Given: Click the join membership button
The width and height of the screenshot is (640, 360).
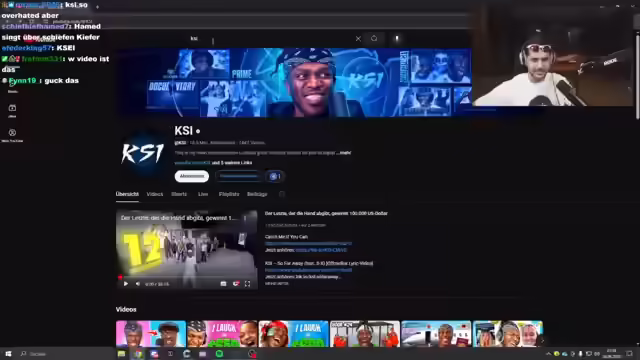Looking at the screenshot, I should 239,176.
